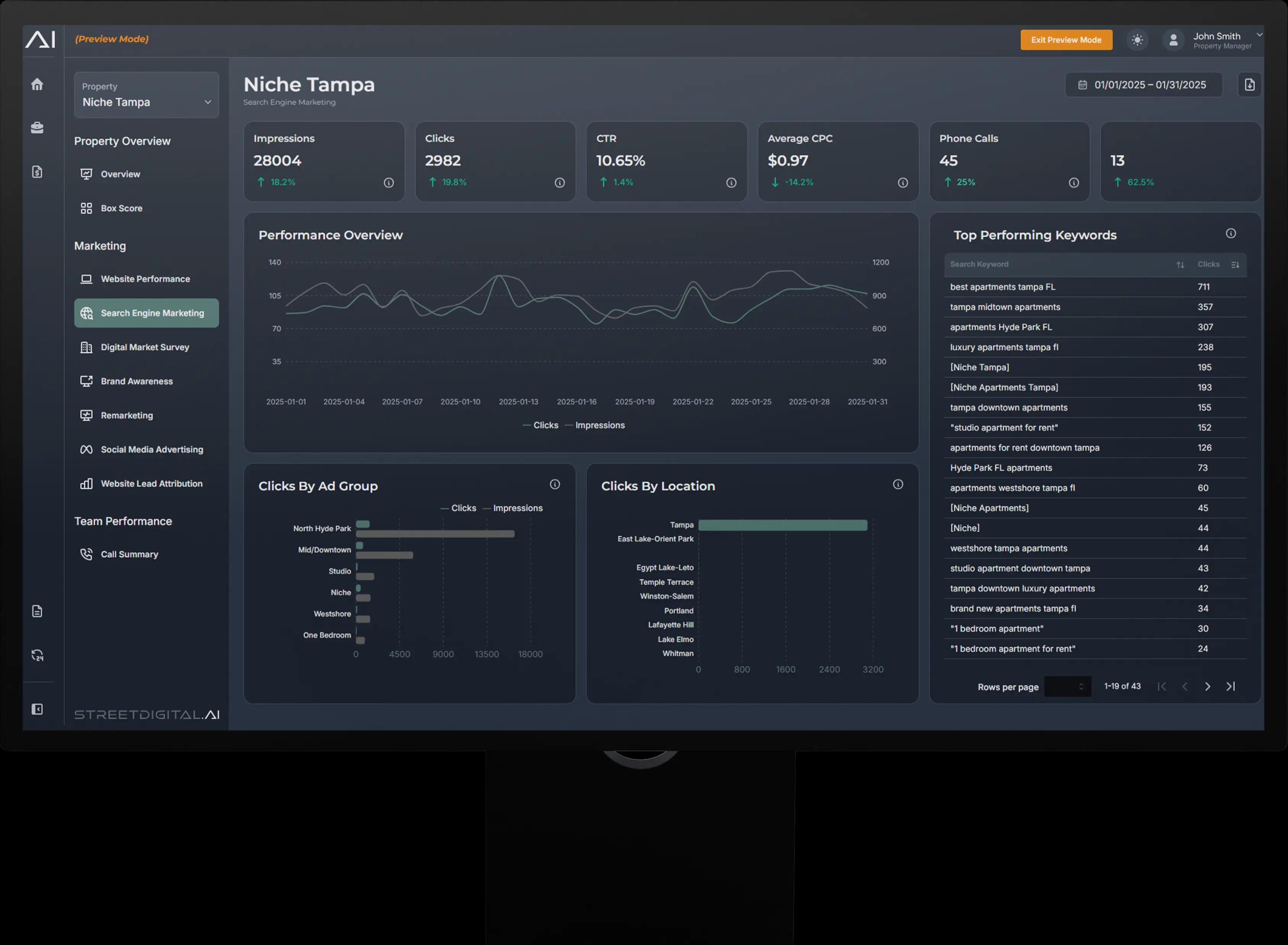Toggle the light/dark theme sun icon

click(x=1137, y=40)
